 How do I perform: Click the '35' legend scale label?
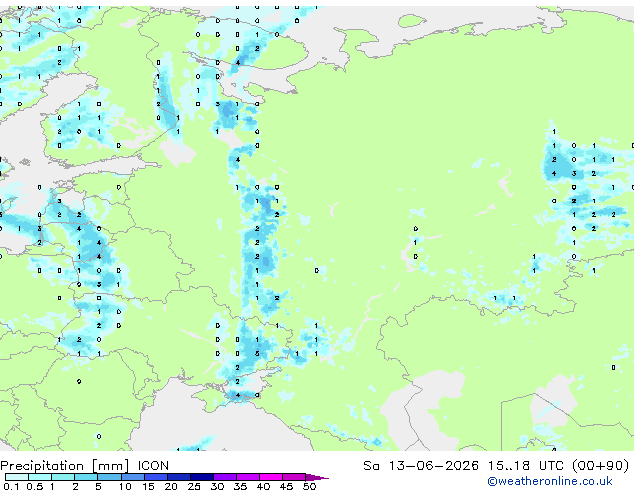(240, 486)
